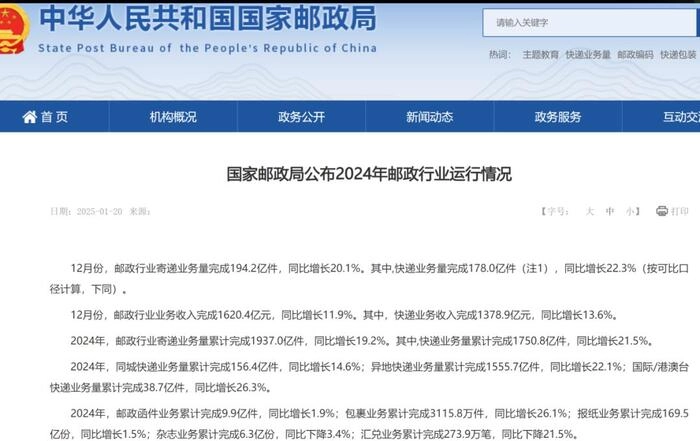Screen dimensions: 700x441
Task: Go to the 新闻动态 section
Action: (429, 117)
